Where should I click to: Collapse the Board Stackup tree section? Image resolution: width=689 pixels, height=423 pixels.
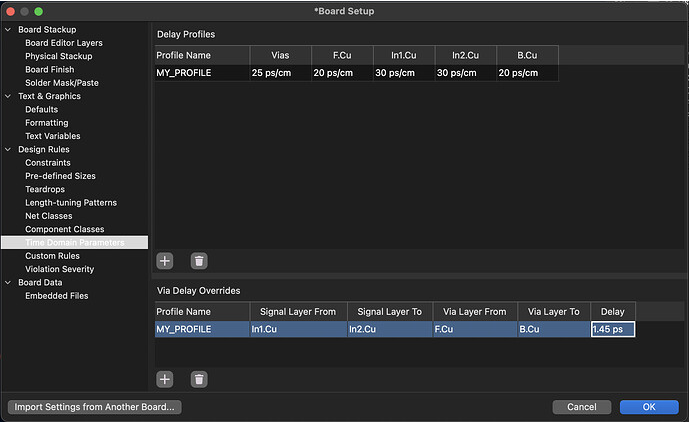click(x=9, y=30)
